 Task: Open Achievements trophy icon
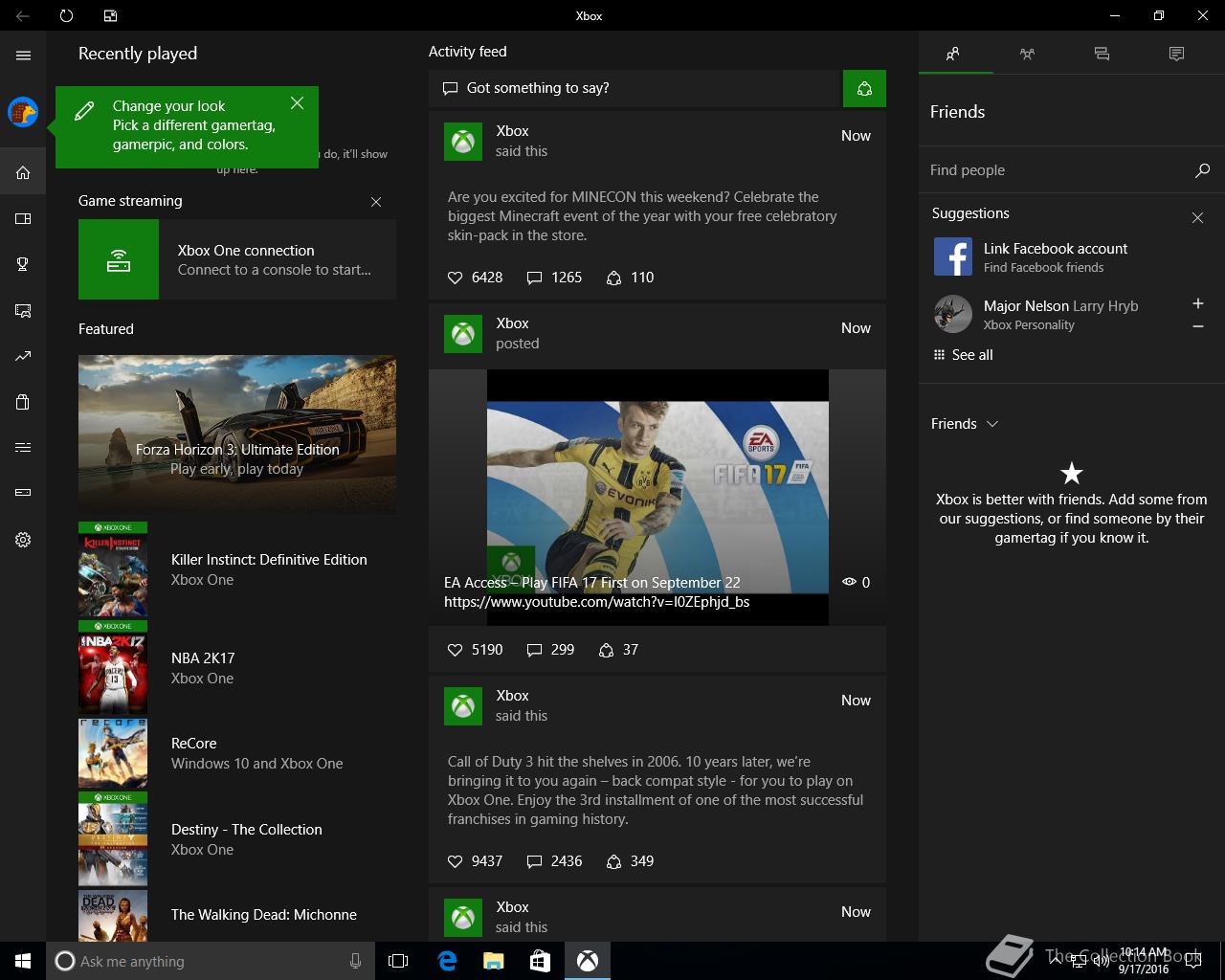pyautogui.click(x=23, y=265)
